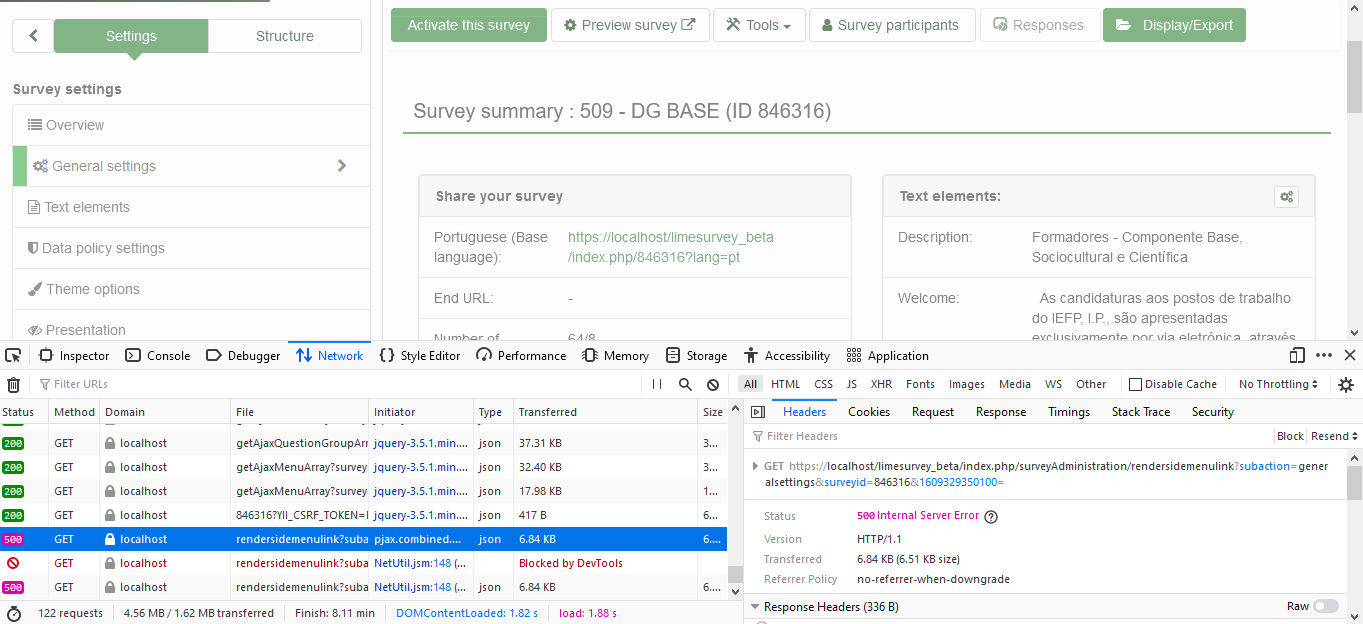
Task: Collapse the request details pane
Action: click(758, 412)
